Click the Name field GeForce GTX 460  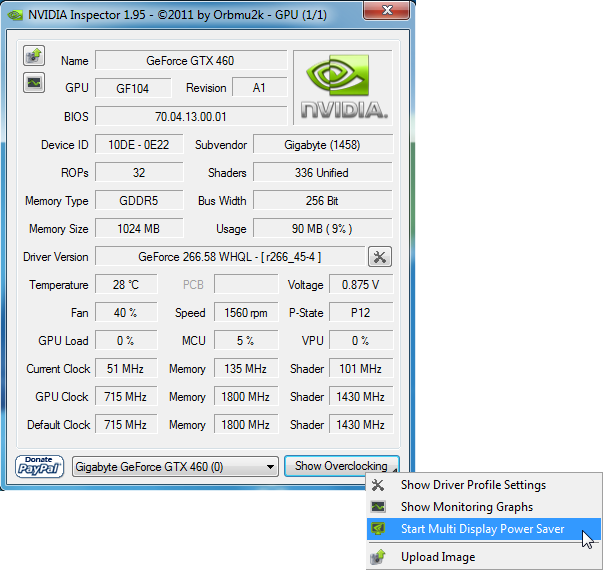pyautogui.click(x=191, y=60)
